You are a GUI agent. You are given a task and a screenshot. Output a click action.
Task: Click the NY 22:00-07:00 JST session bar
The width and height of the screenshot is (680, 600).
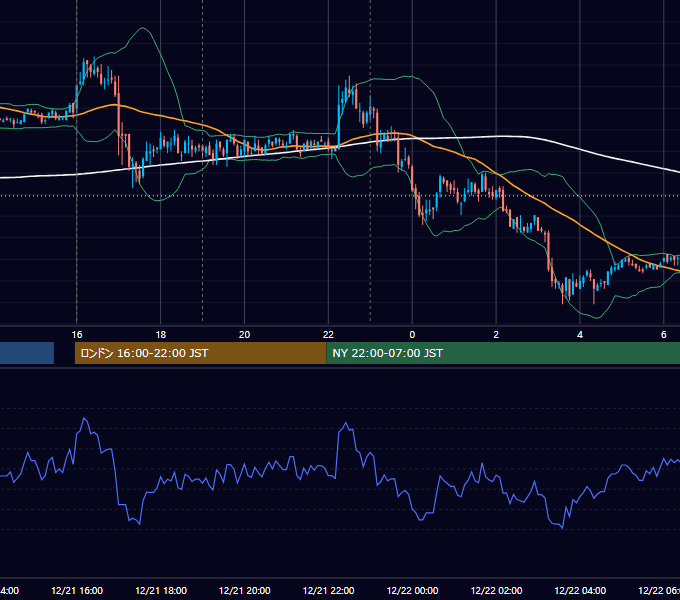coord(503,353)
